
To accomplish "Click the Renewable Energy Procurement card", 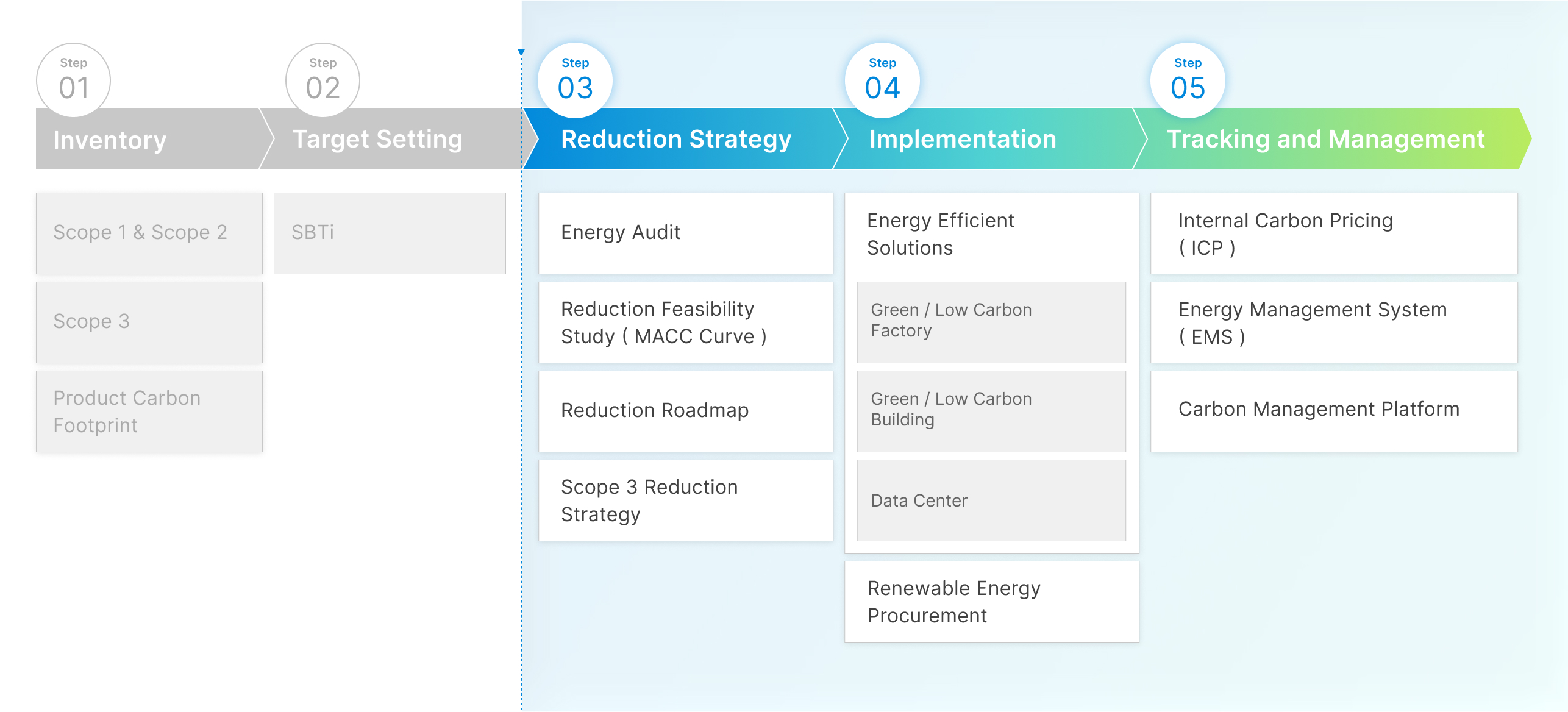I will pos(991,601).
